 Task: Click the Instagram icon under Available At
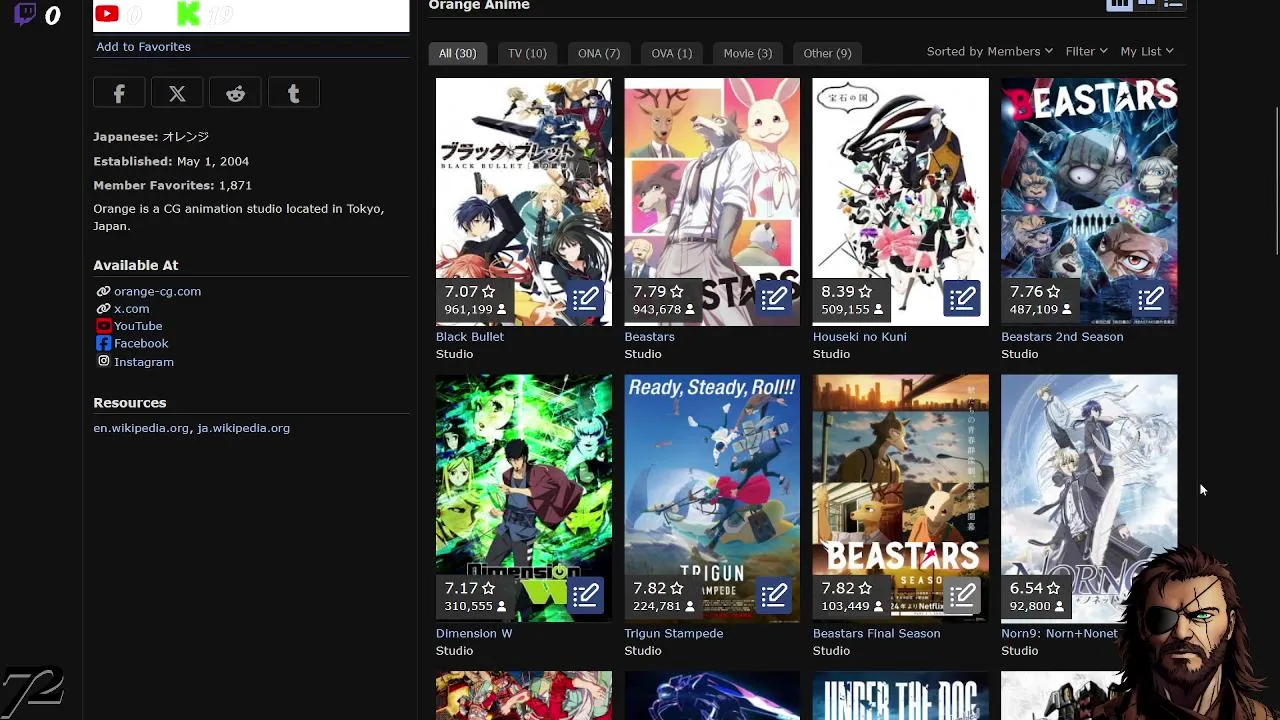click(x=103, y=361)
